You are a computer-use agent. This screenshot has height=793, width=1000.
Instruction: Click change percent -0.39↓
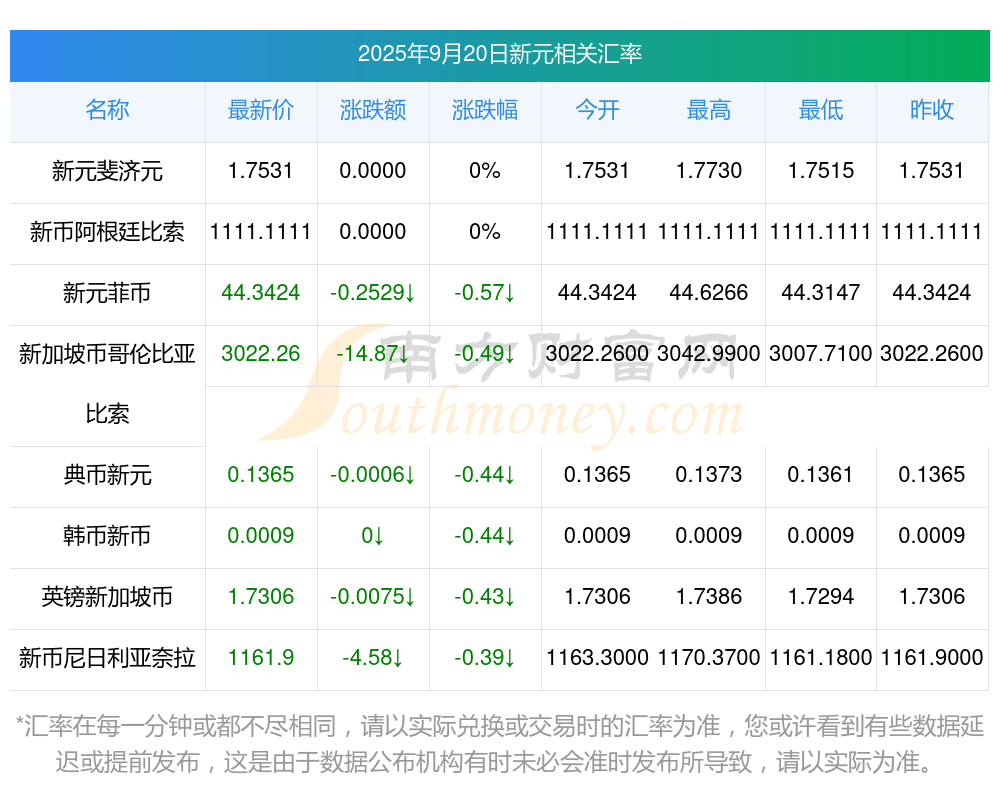(485, 657)
